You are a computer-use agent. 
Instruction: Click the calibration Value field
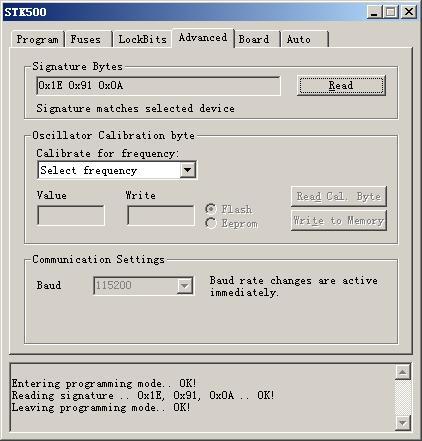71,215
